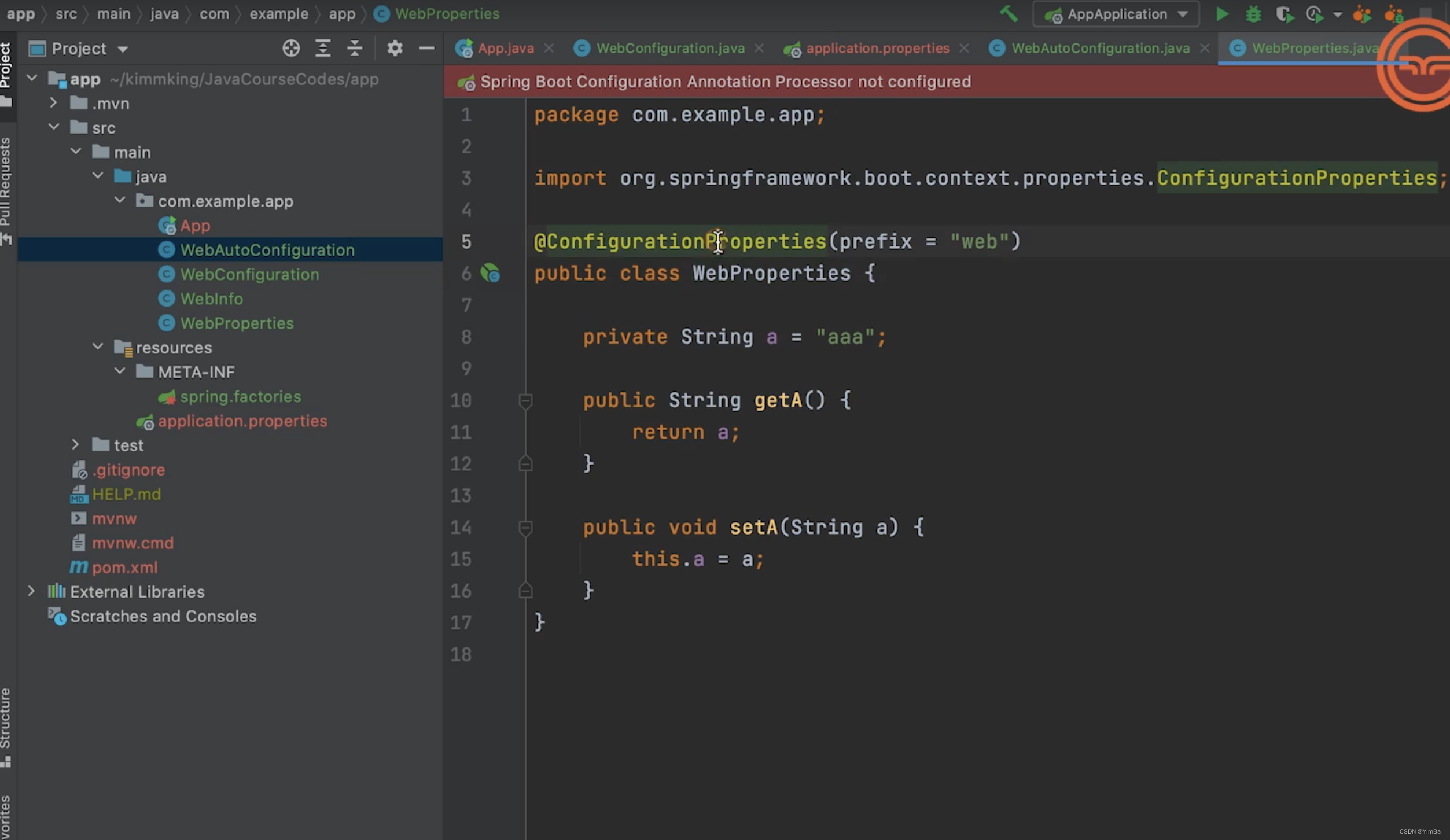Click the Collapse All tree icon

coord(355,48)
